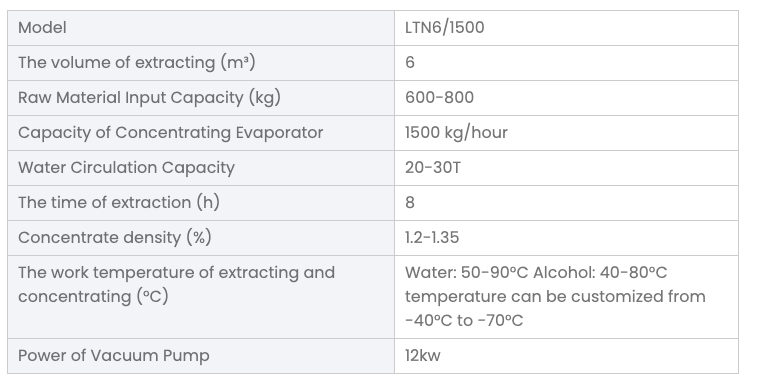Select the 12kw power value

click(422, 356)
